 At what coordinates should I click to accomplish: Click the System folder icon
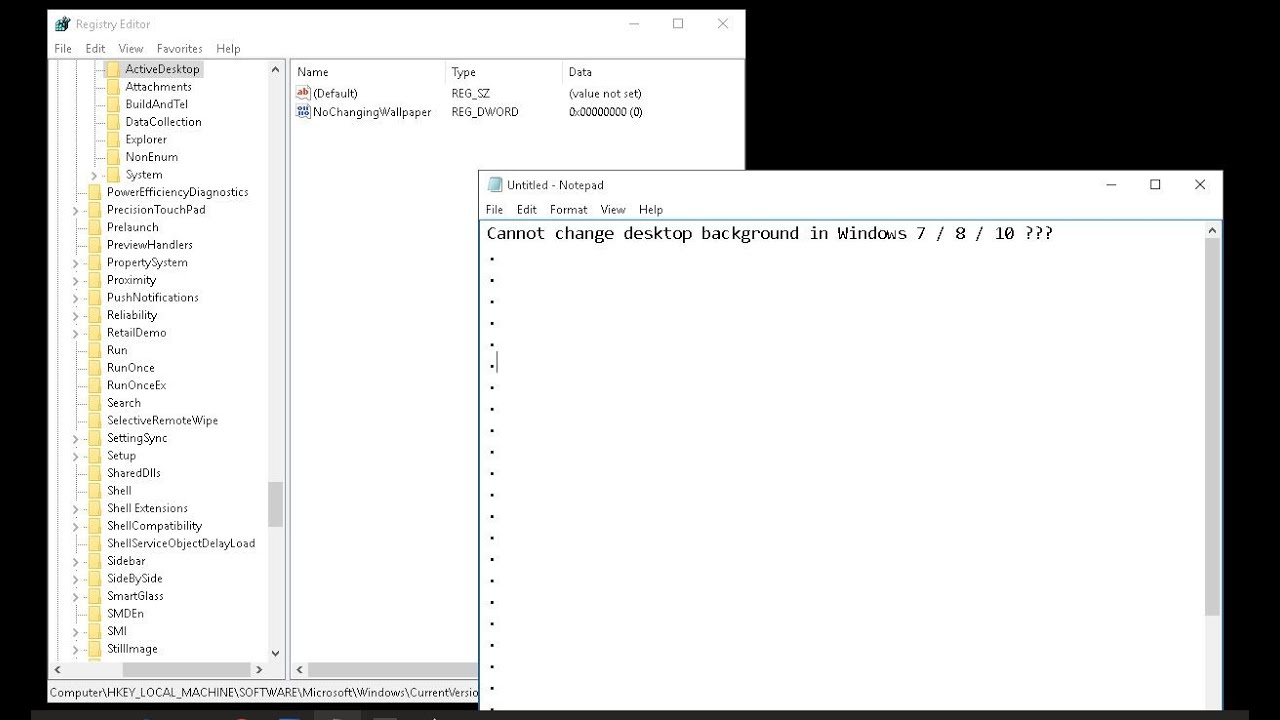113,174
